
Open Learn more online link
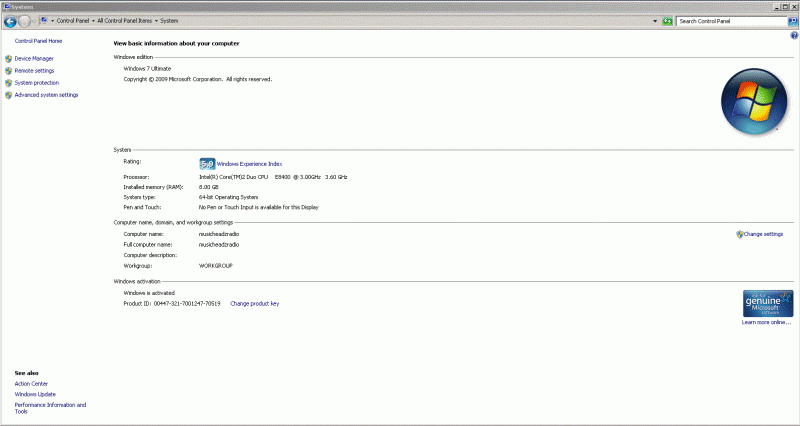click(x=766, y=322)
